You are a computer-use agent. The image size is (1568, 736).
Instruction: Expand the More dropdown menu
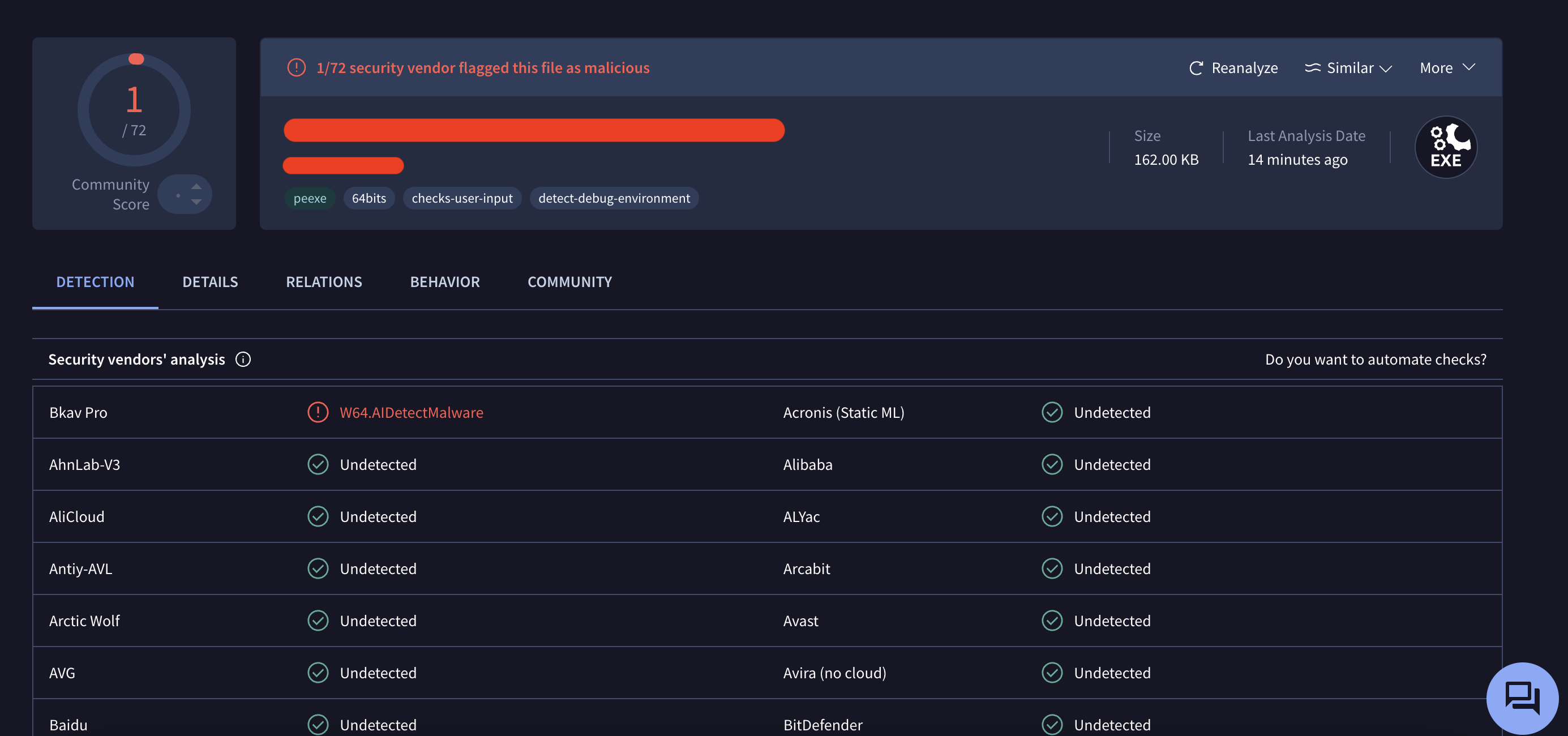(x=1447, y=67)
